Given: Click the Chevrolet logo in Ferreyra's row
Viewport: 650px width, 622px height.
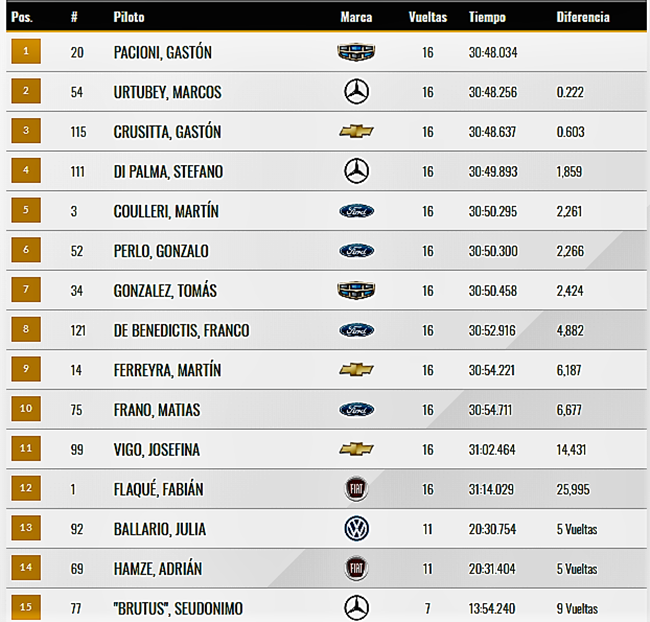Looking at the screenshot, I should (x=356, y=369).
